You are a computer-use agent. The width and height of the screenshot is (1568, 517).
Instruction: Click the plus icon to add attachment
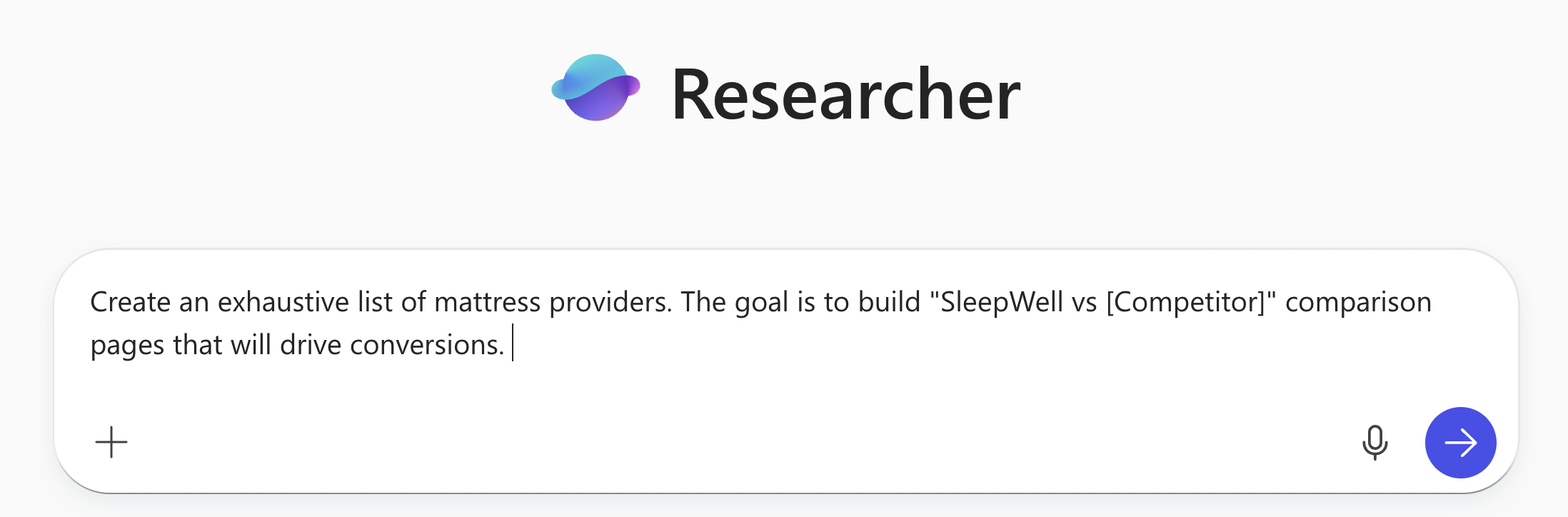click(111, 442)
